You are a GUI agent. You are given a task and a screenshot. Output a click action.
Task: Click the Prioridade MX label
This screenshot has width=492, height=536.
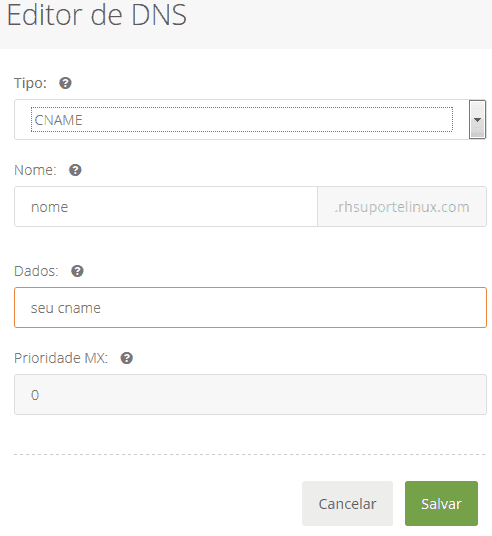tap(61, 358)
